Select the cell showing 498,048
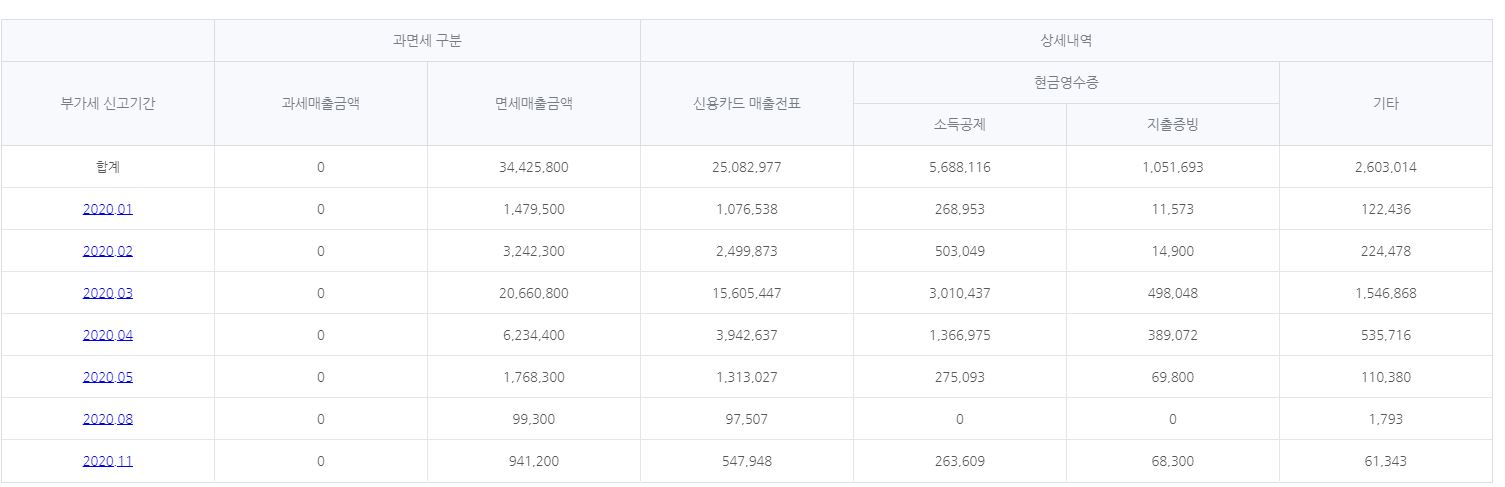The height and width of the screenshot is (487, 1505). [x=1172, y=293]
